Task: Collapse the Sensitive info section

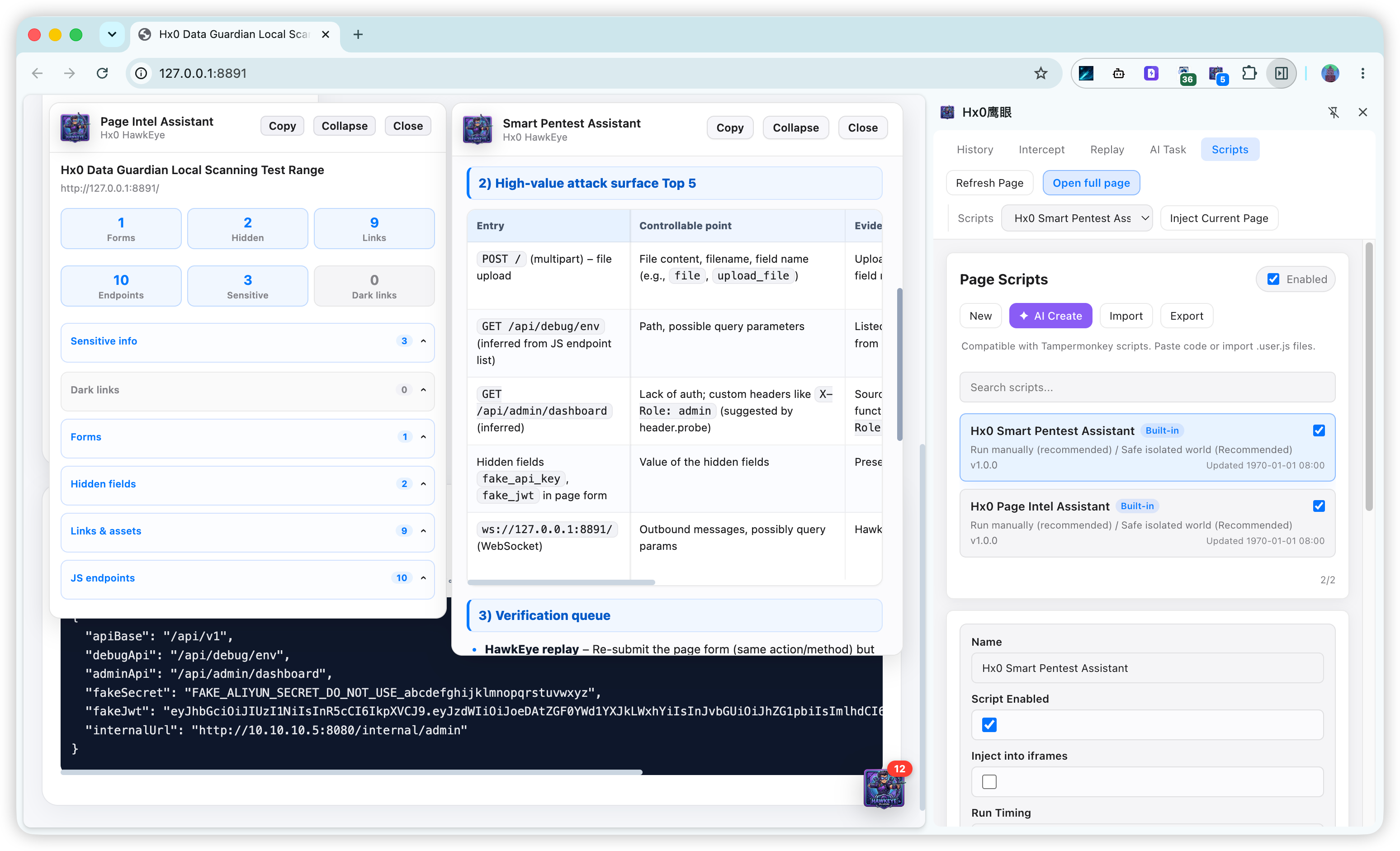Action: coord(423,341)
